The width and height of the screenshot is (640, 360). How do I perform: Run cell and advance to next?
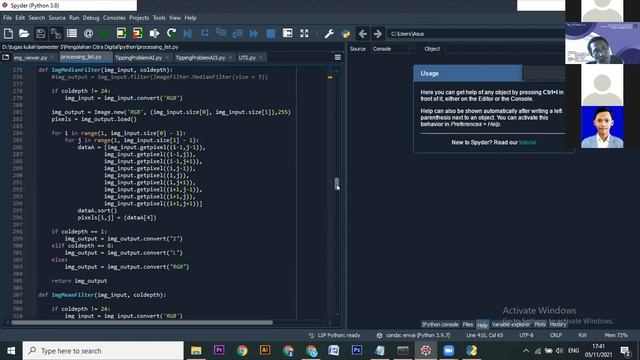click(138, 33)
